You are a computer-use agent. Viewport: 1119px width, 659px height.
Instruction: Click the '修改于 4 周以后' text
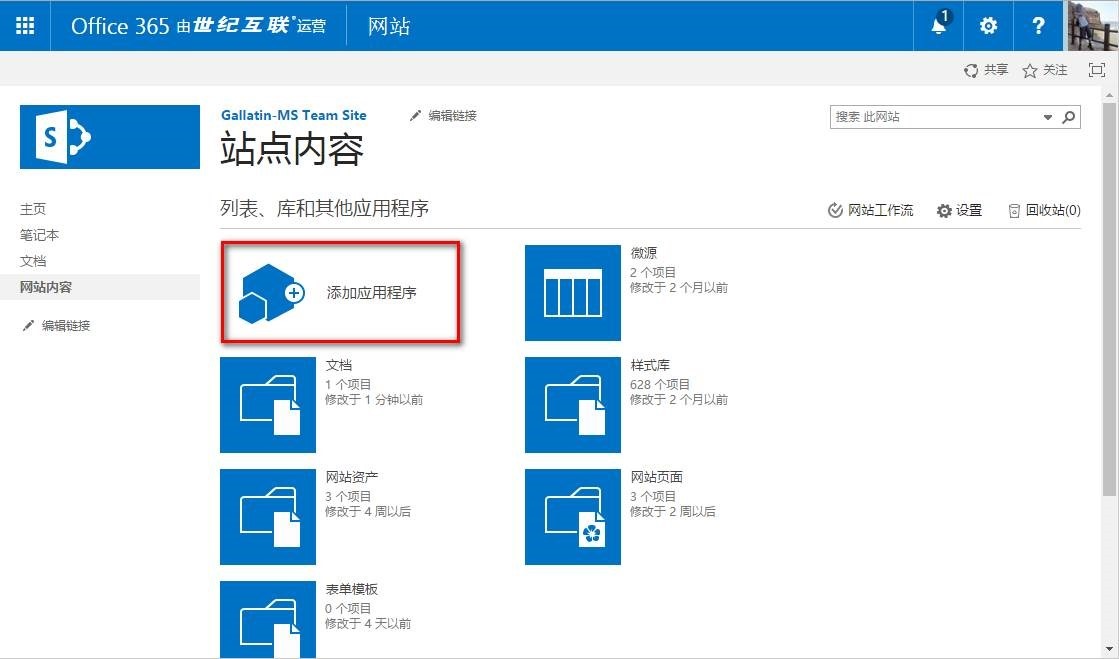[x=368, y=512]
